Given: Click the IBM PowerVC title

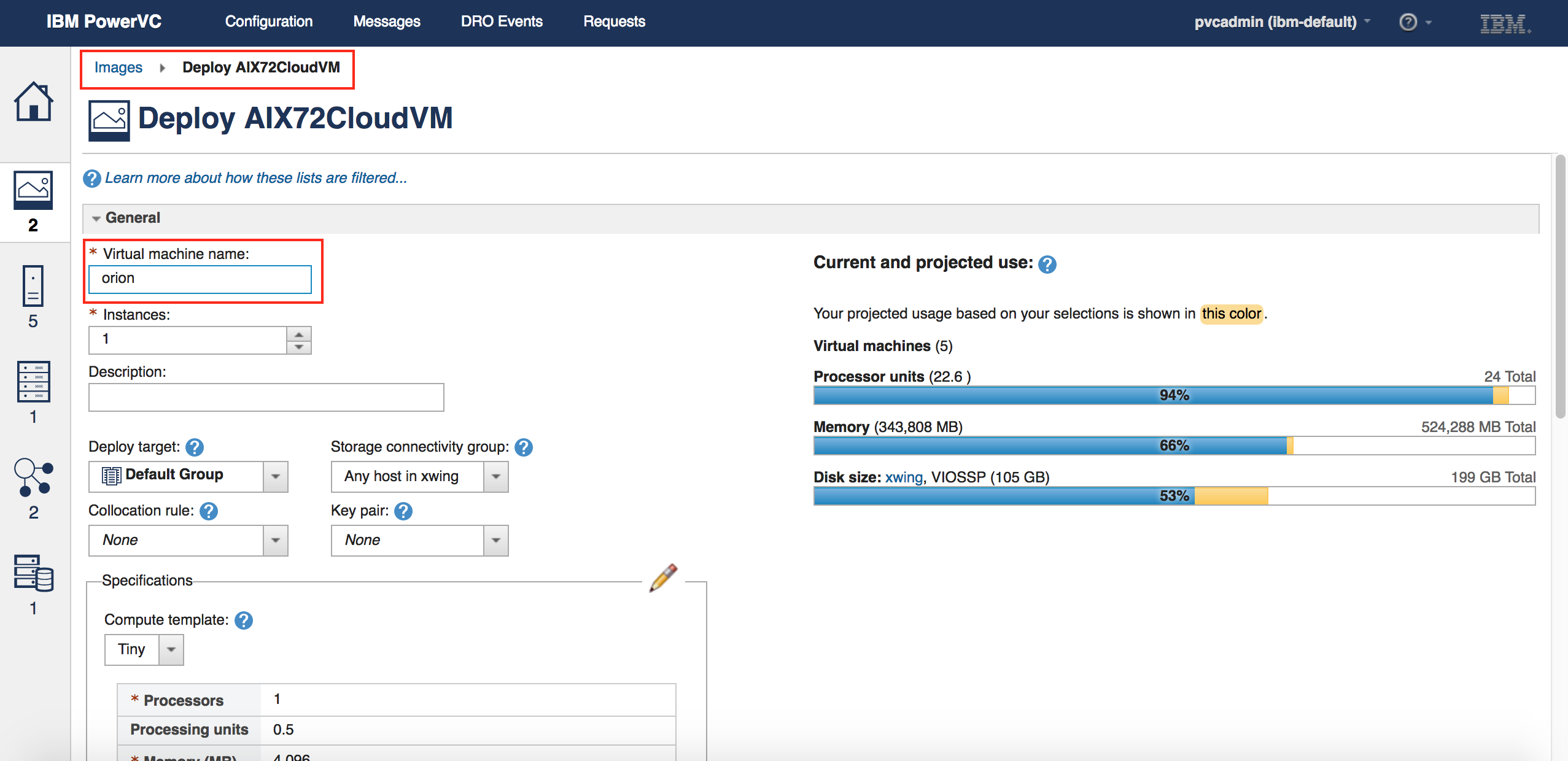Looking at the screenshot, I should click(x=104, y=22).
